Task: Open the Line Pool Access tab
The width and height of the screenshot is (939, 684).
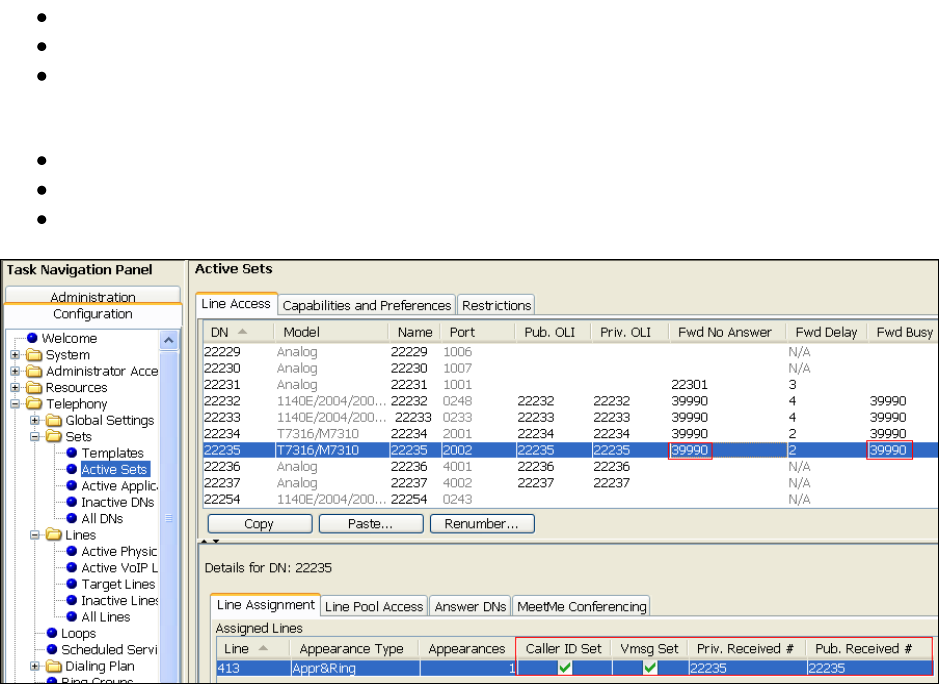Action: point(375,605)
